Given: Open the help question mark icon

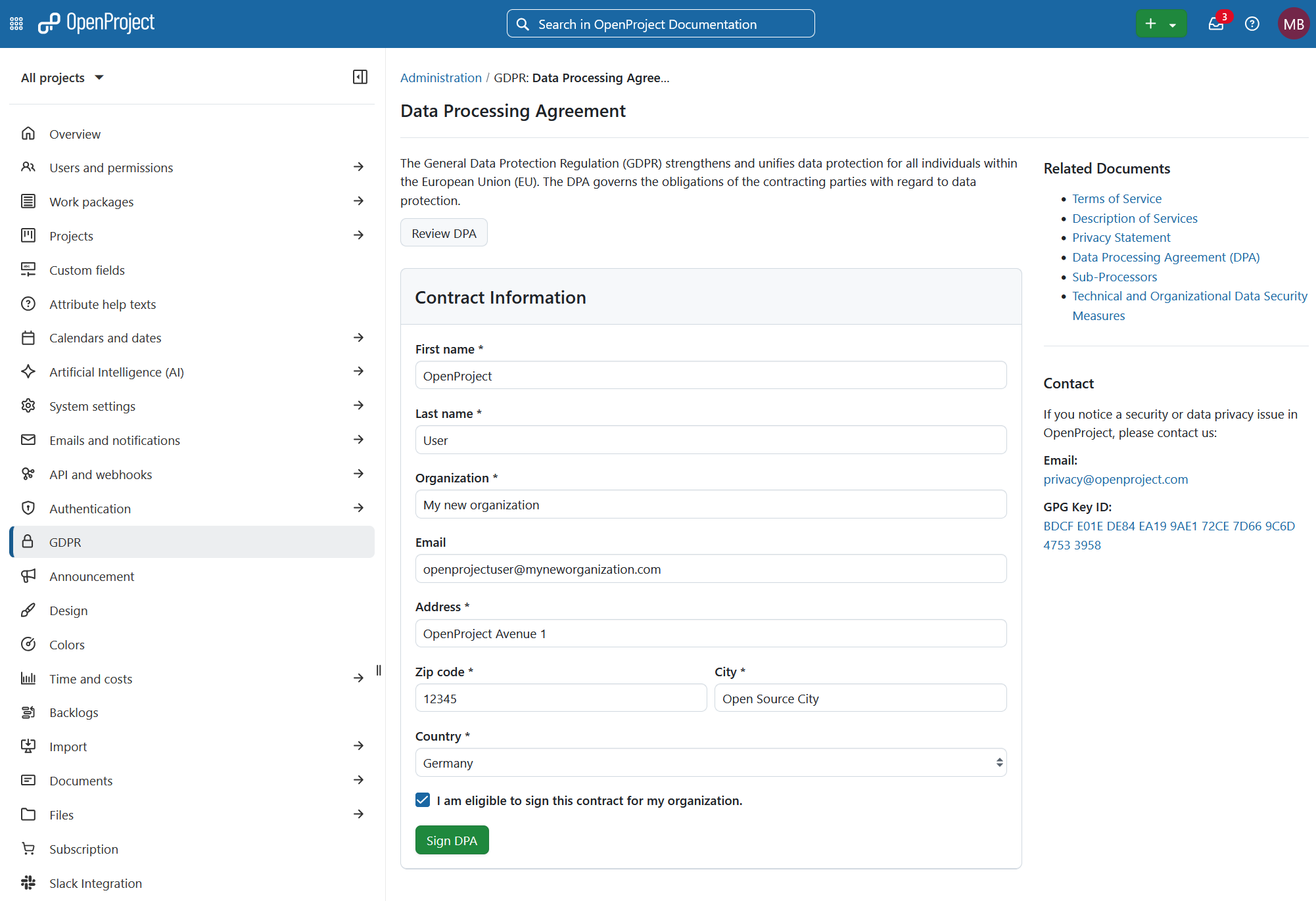Looking at the screenshot, I should (x=1252, y=24).
